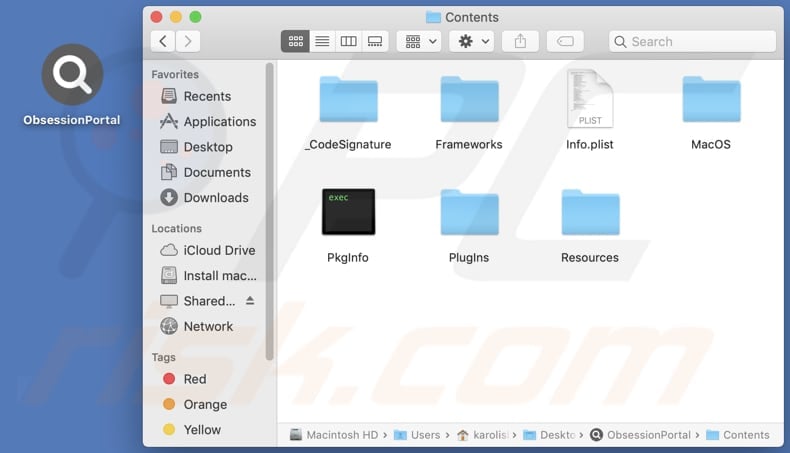Select the PkgInfo exec file
This screenshot has width=790, height=453.
tap(348, 212)
